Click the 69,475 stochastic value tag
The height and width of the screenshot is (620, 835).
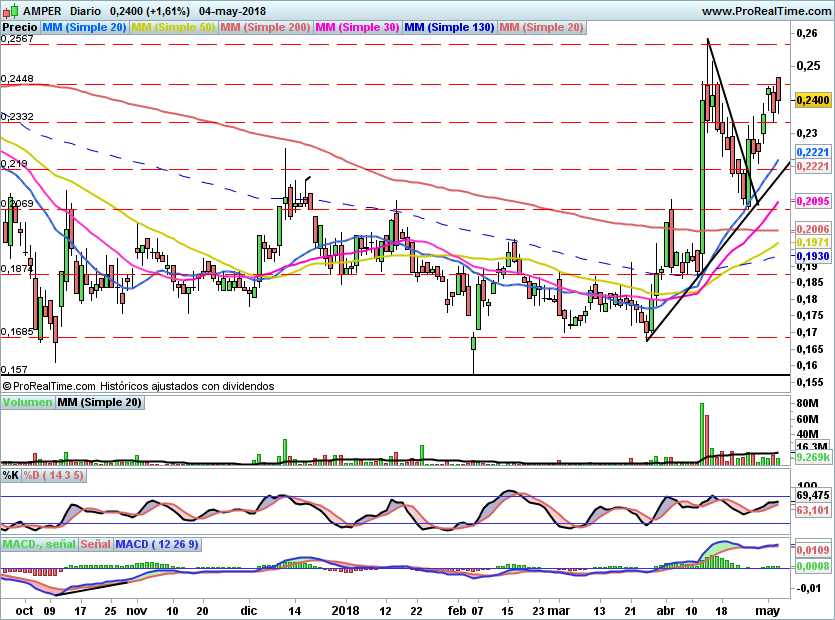[813, 495]
